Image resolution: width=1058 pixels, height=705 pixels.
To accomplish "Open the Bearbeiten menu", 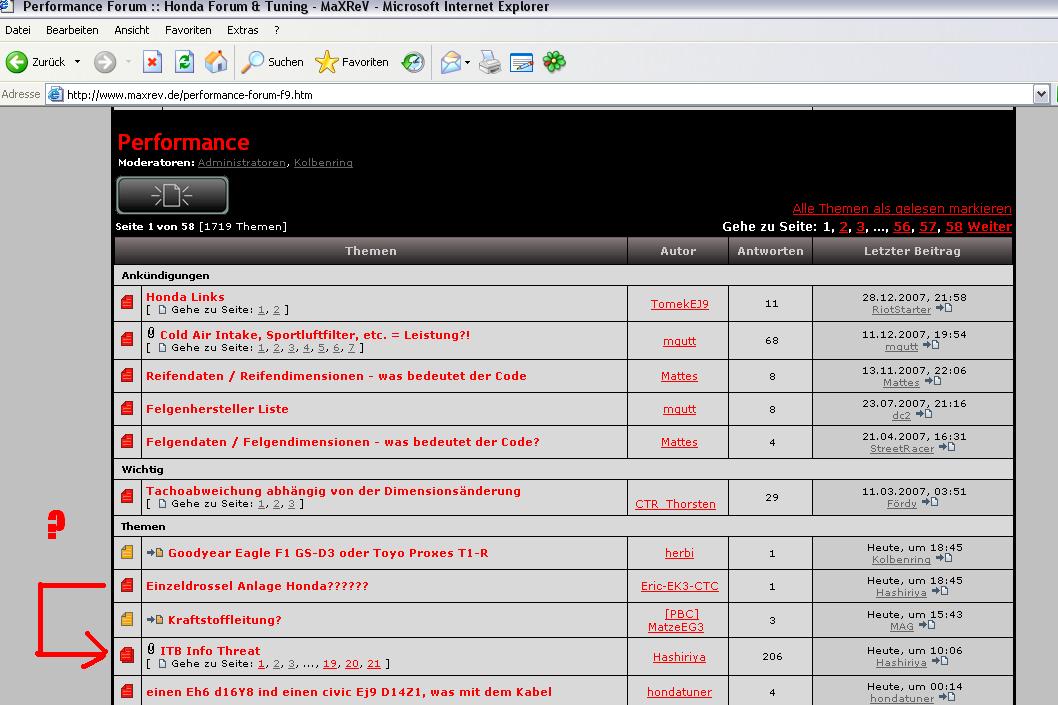I will click(x=72, y=30).
